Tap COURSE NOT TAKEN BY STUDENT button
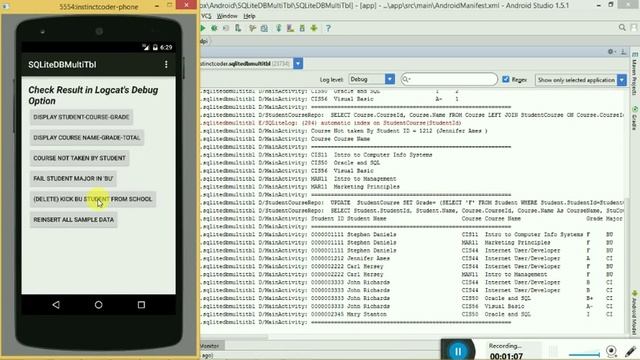The height and width of the screenshot is (360, 640). (x=80, y=158)
